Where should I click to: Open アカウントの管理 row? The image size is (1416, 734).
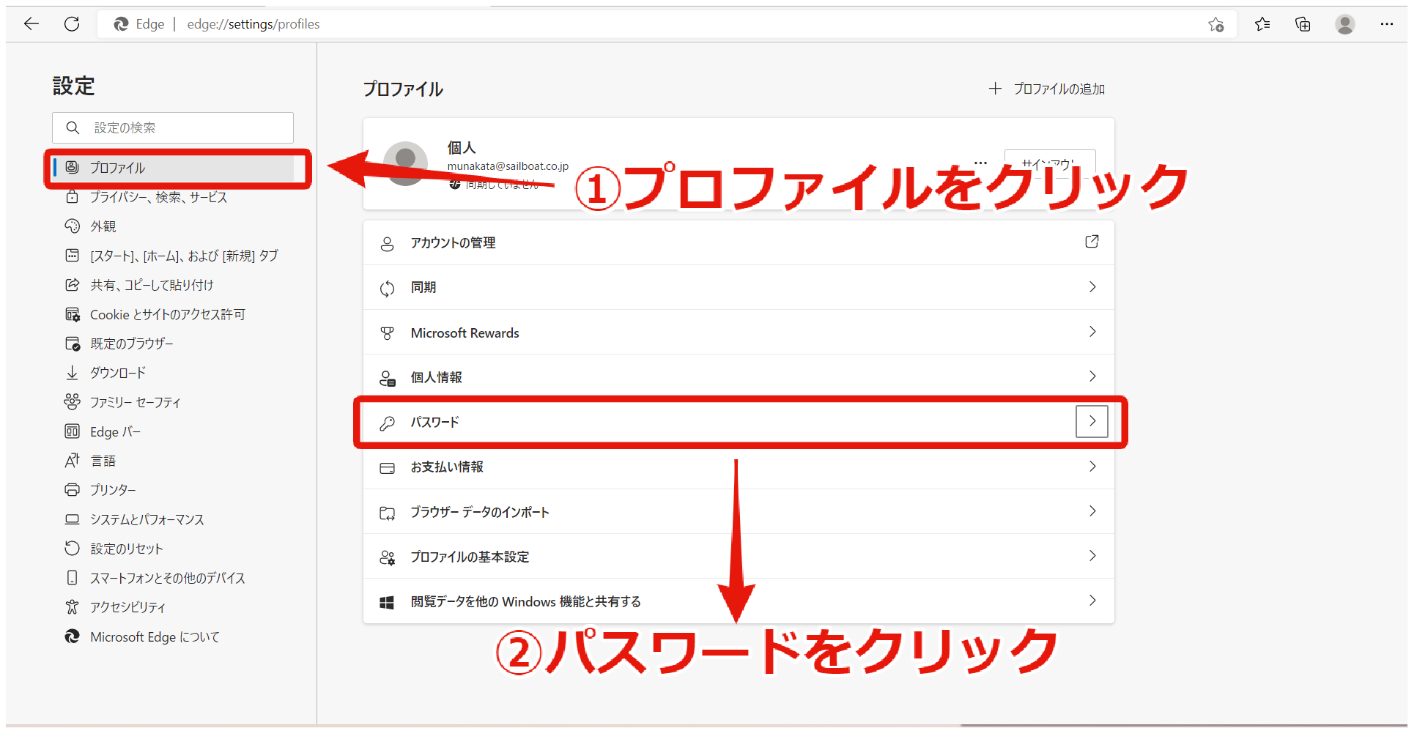click(738, 242)
